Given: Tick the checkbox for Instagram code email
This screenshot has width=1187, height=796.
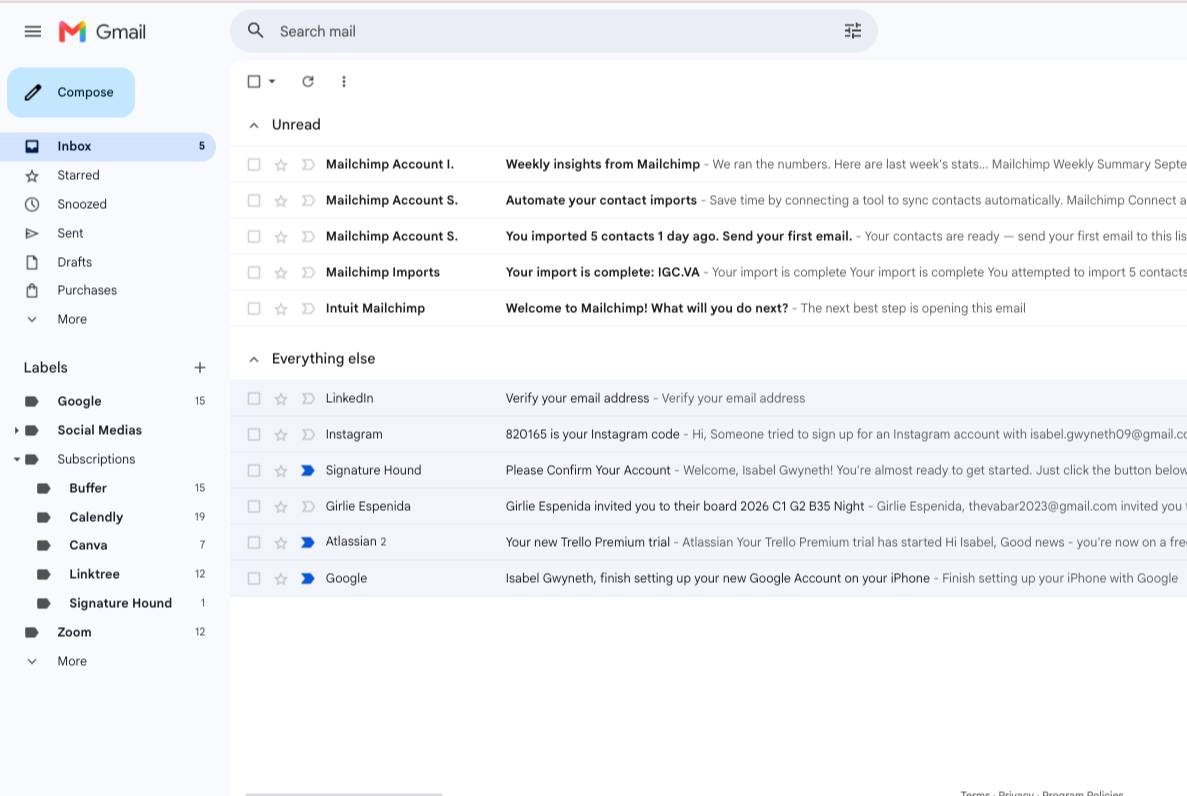Looking at the screenshot, I should (x=254, y=435).
